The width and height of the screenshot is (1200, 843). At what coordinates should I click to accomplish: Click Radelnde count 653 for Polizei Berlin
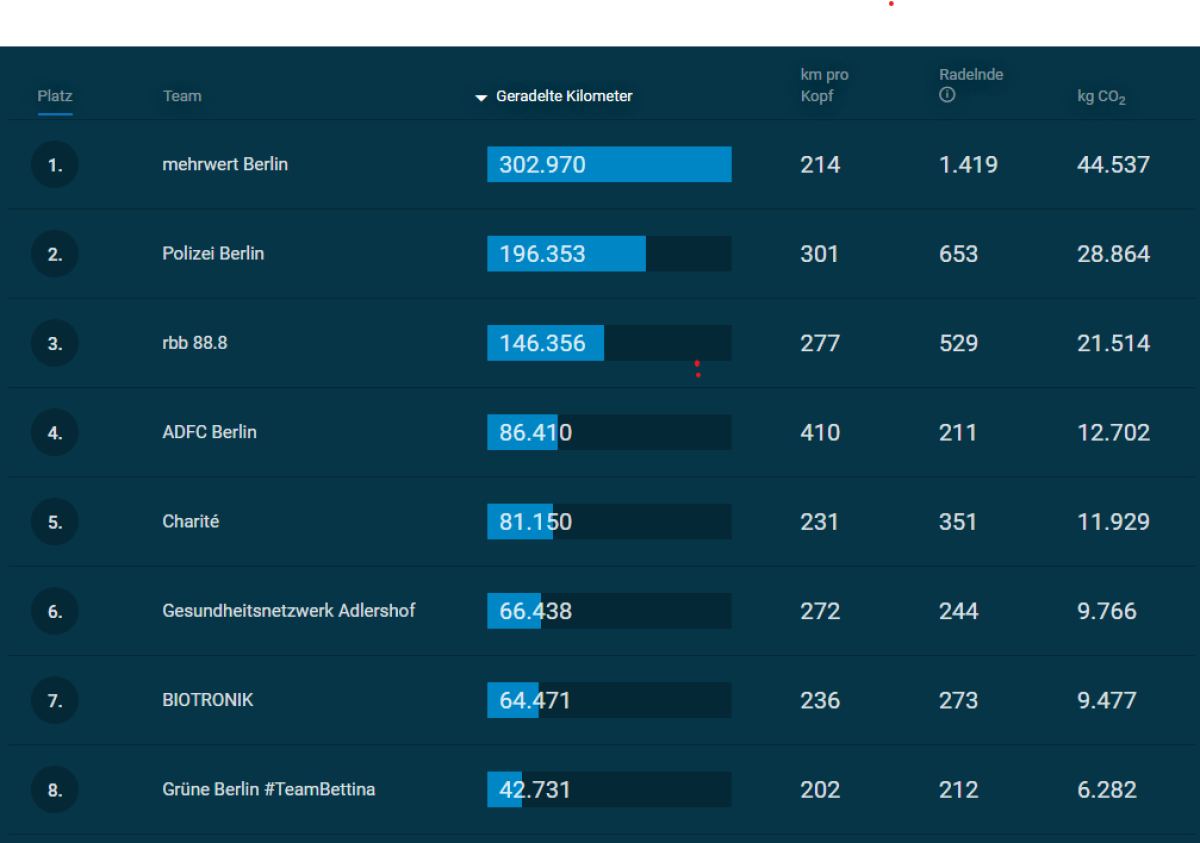958,254
